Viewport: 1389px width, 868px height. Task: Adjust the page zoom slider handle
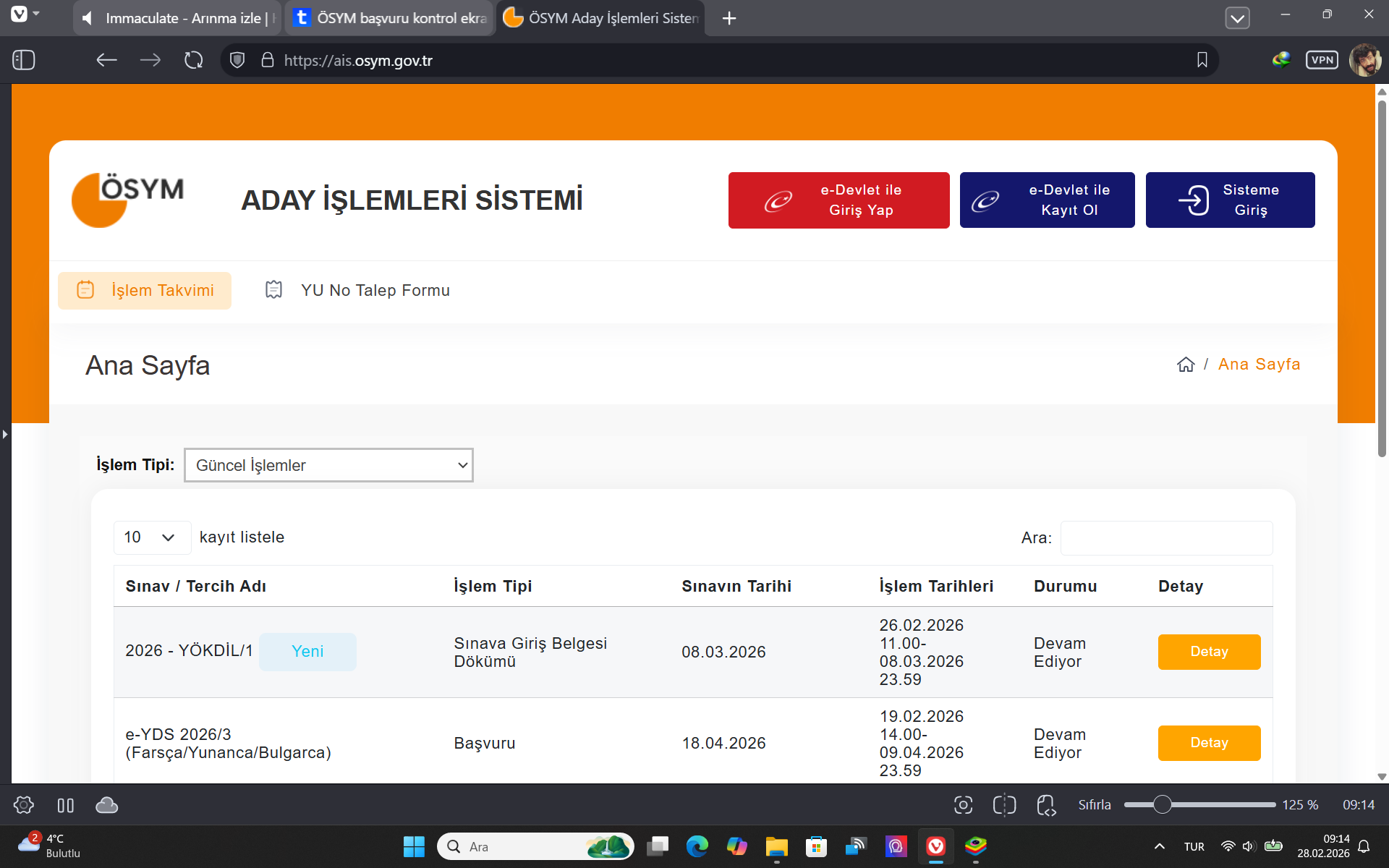1162,804
